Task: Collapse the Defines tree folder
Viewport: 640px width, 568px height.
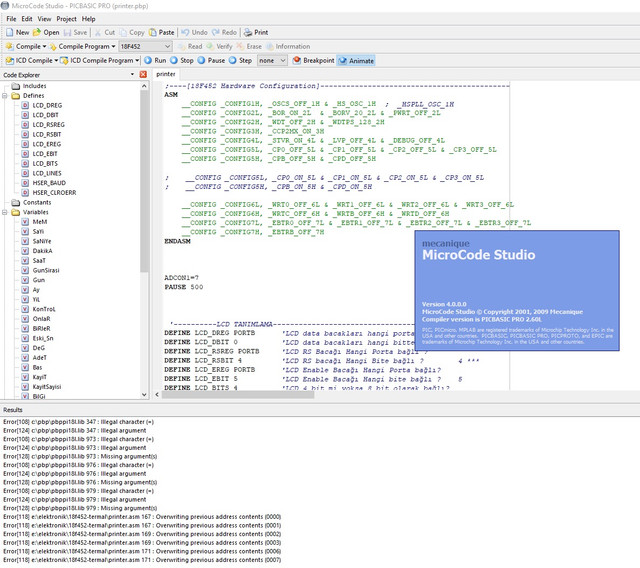Action: click(x=5, y=96)
